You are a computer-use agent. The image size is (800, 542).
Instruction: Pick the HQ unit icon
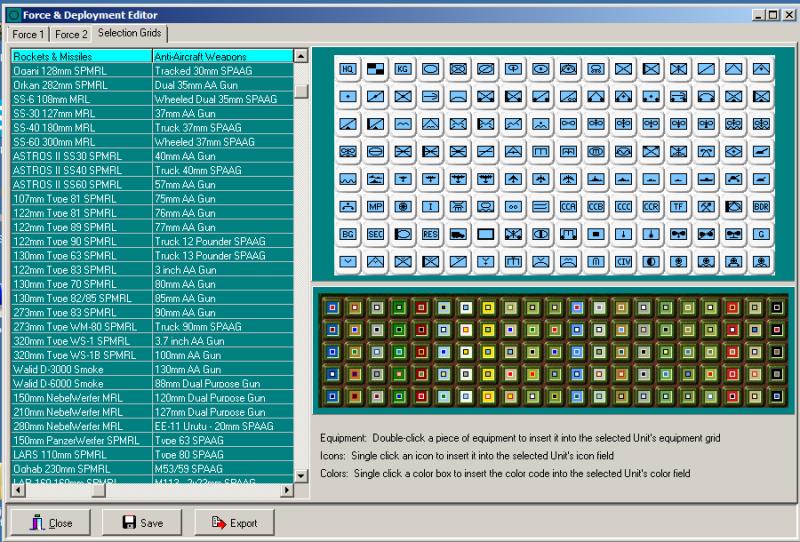[347, 69]
